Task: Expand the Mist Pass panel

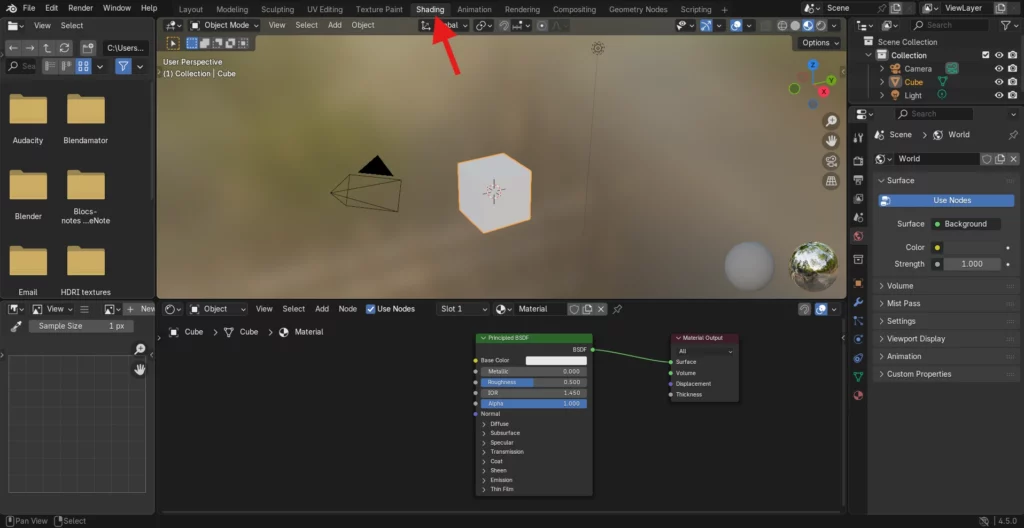Action: click(903, 303)
